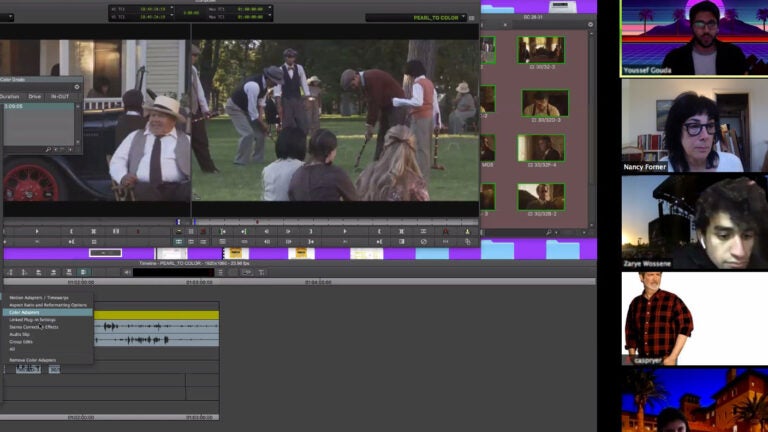Screen dimensions: 768x432
Task: Click the timeline toolbar arrow-box icon
Action: (247, 272)
